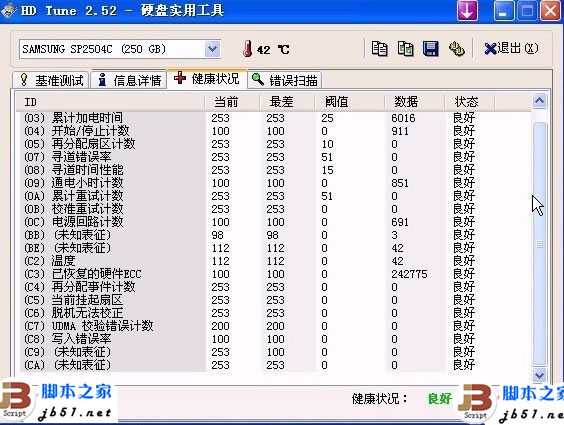Click the data value 851
The width and height of the screenshot is (564, 425).
click(x=400, y=183)
